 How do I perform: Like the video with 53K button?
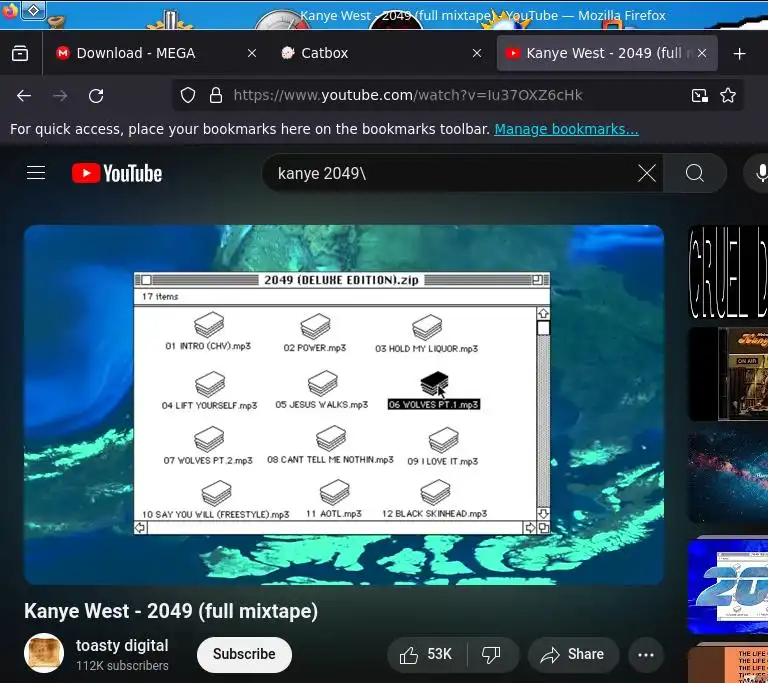[426, 654]
